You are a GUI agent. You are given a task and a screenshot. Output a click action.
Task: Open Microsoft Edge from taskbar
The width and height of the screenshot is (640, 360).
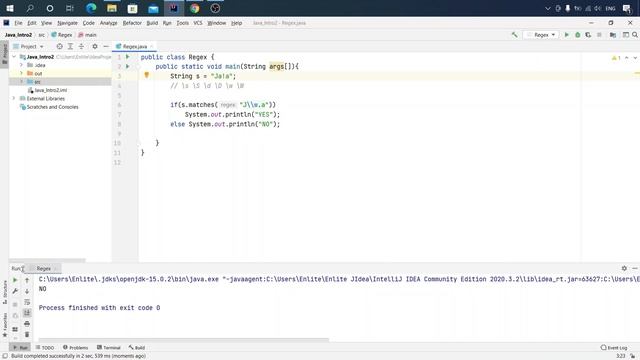pos(91,8)
